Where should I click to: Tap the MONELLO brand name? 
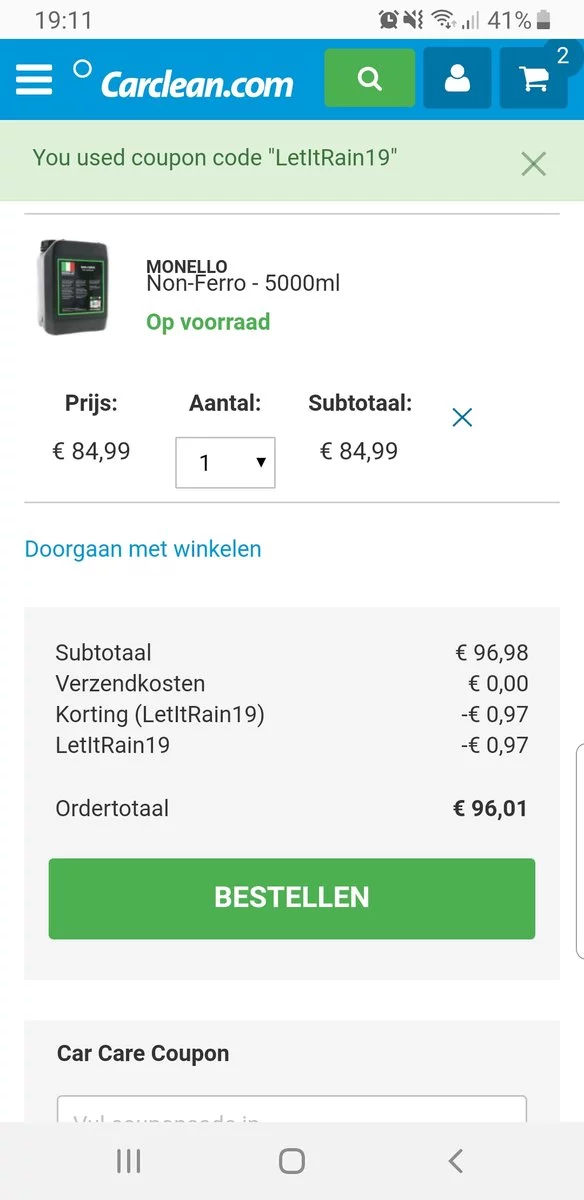(187, 266)
